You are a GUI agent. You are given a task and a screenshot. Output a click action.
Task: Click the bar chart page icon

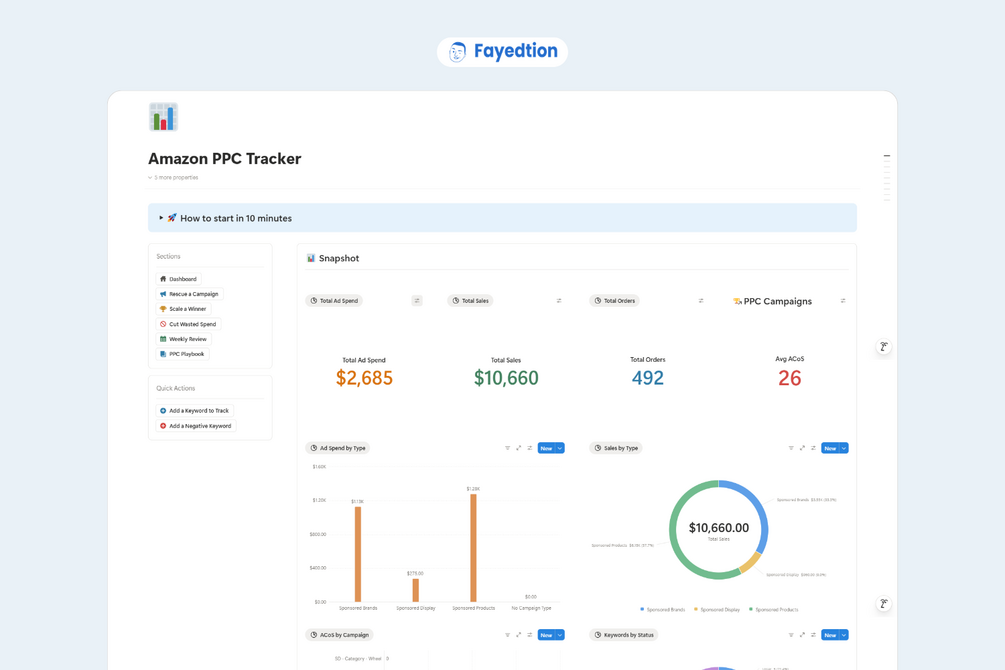[163, 117]
